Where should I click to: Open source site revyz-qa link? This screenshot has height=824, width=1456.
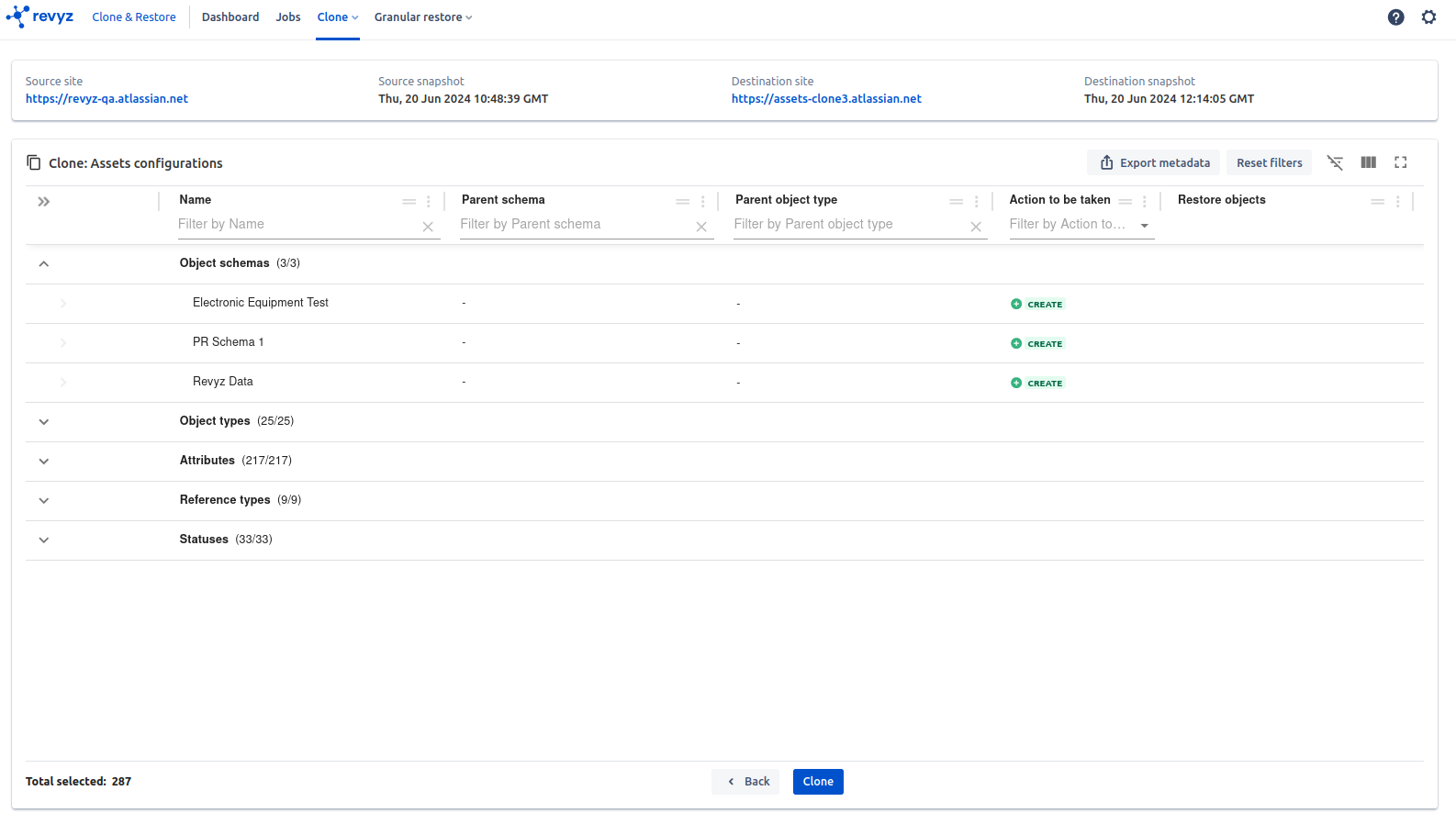click(106, 99)
